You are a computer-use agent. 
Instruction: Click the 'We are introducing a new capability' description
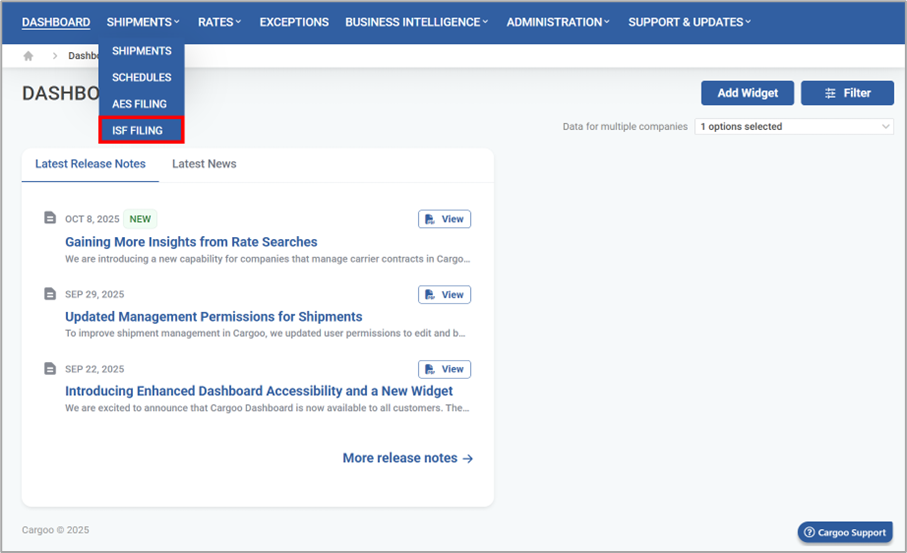tap(267, 259)
